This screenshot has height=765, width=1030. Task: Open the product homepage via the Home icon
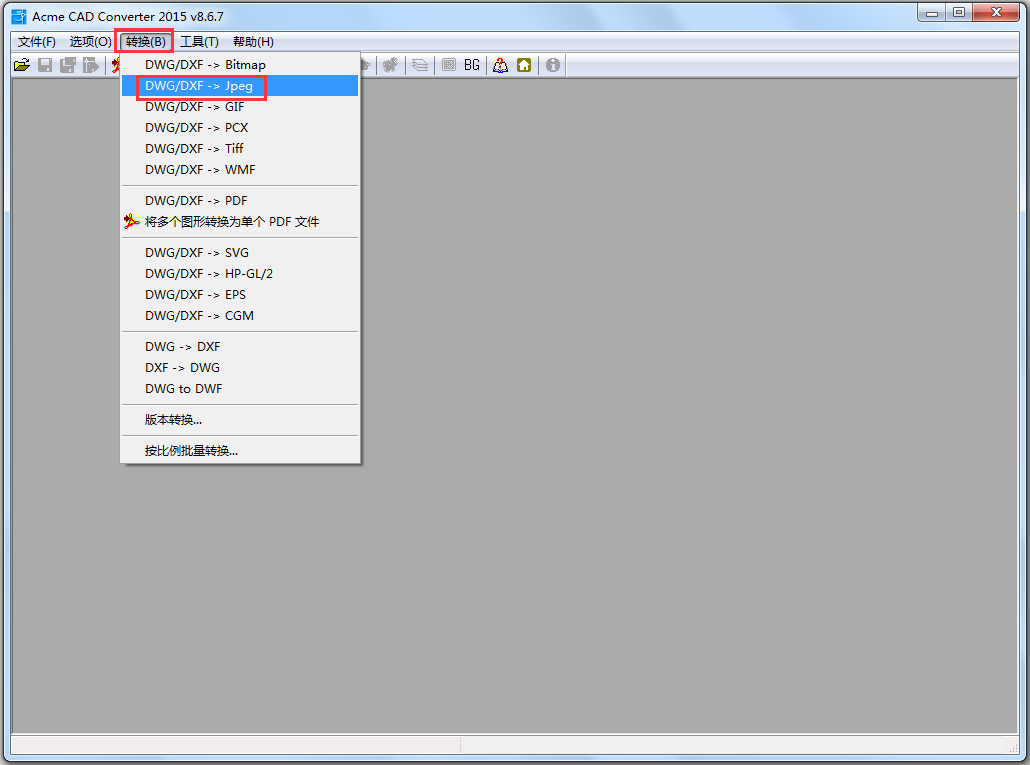point(524,65)
